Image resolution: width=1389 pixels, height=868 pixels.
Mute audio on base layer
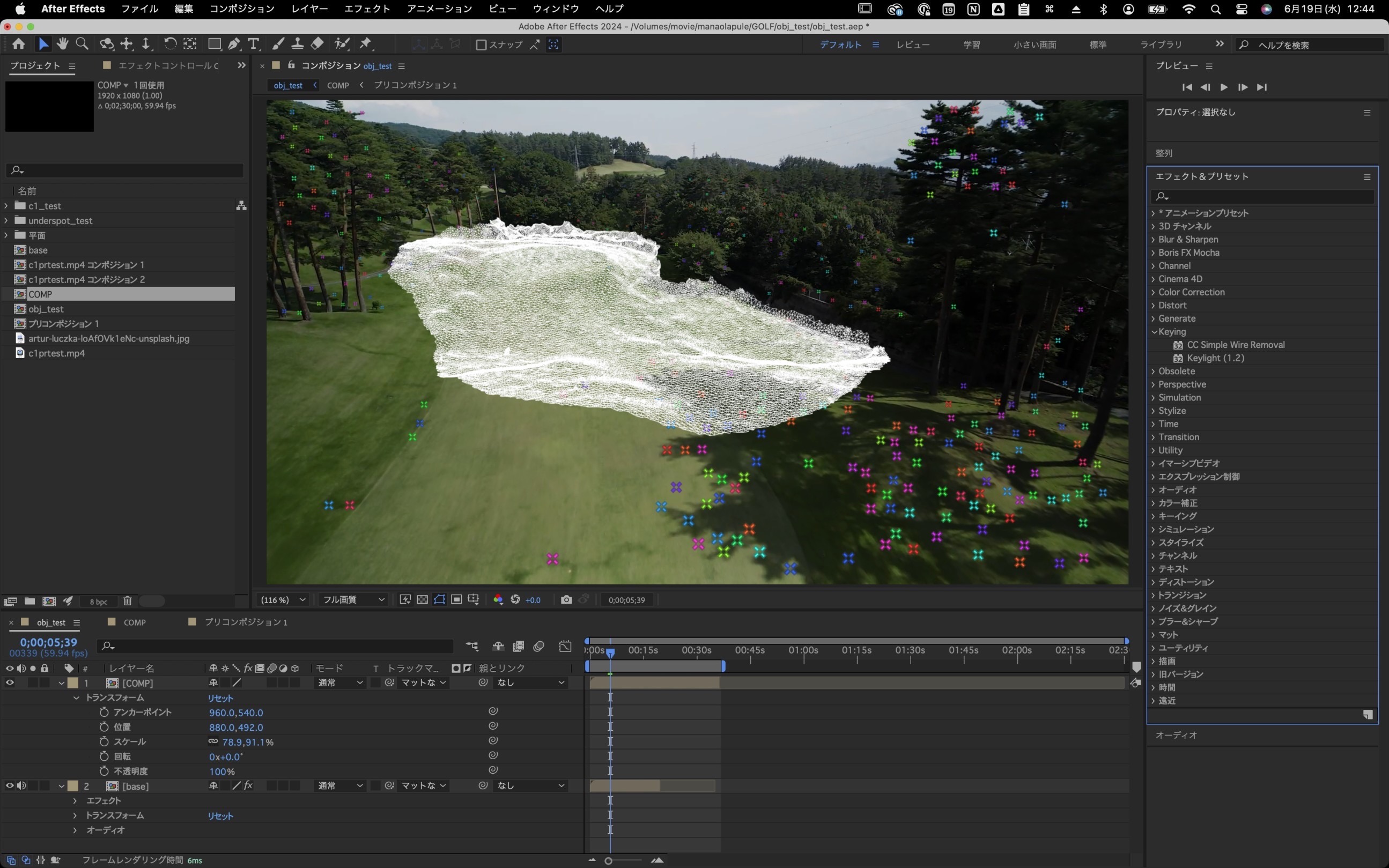pyautogui.click(x=21, y=785)
